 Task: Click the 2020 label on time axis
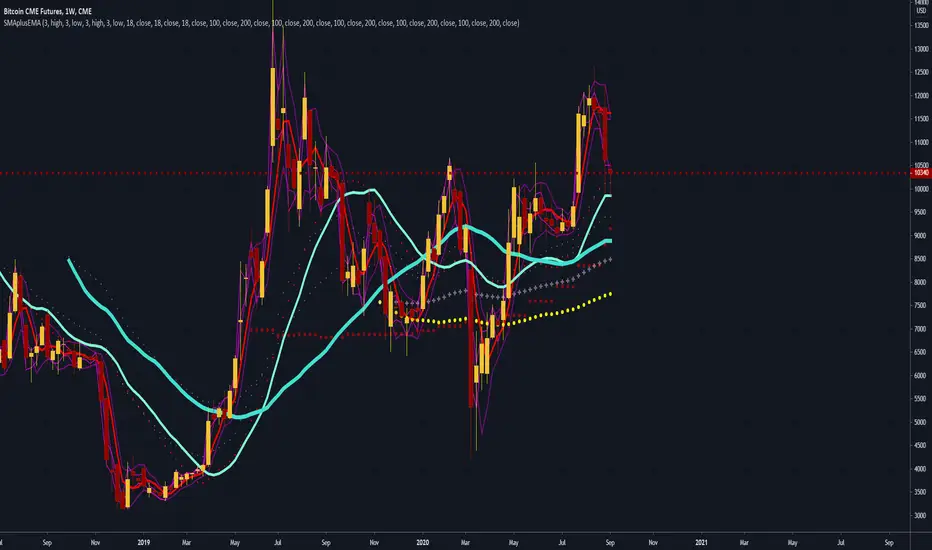point(423,542)
